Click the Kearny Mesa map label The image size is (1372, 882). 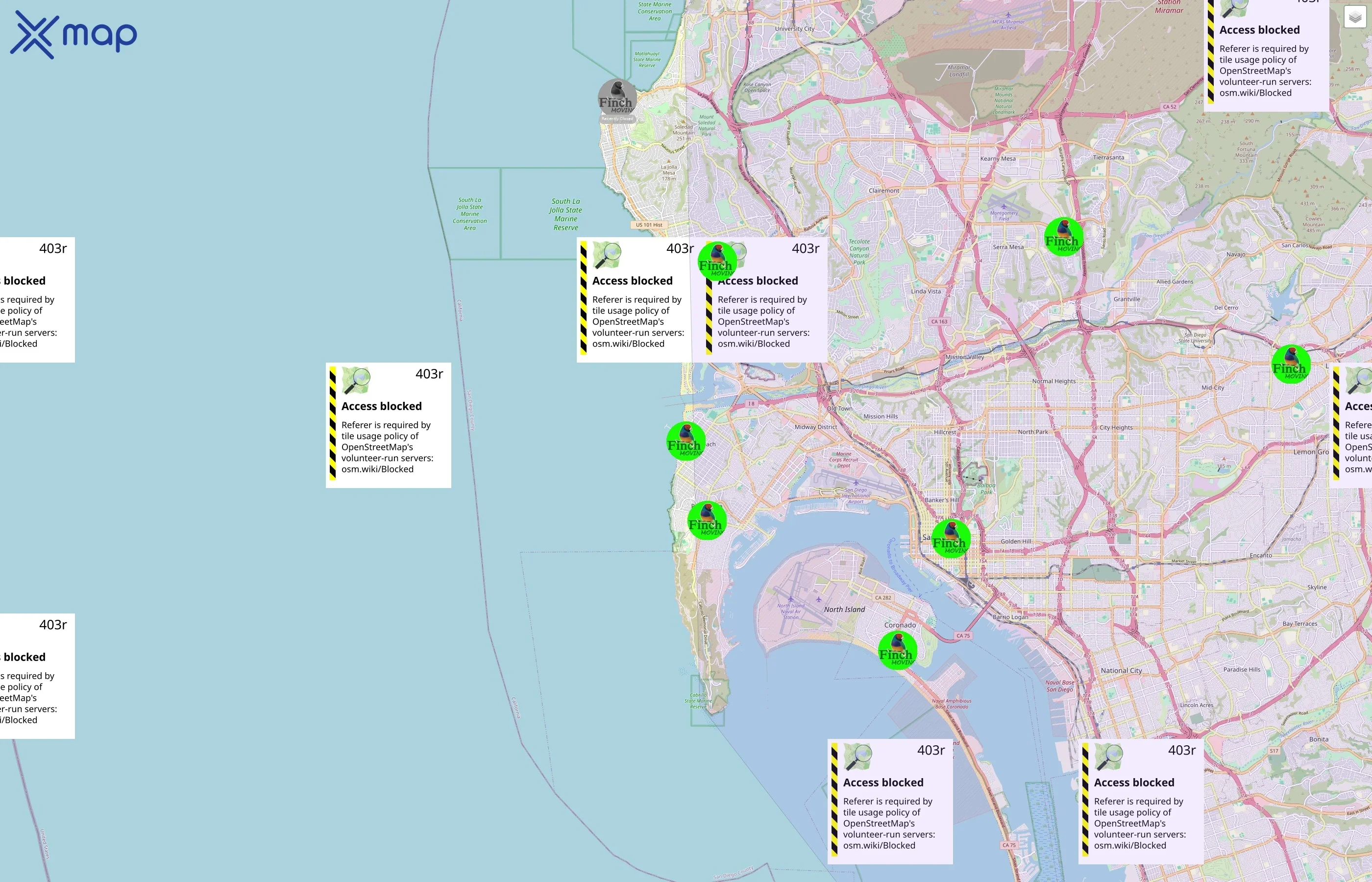(998, 159)
